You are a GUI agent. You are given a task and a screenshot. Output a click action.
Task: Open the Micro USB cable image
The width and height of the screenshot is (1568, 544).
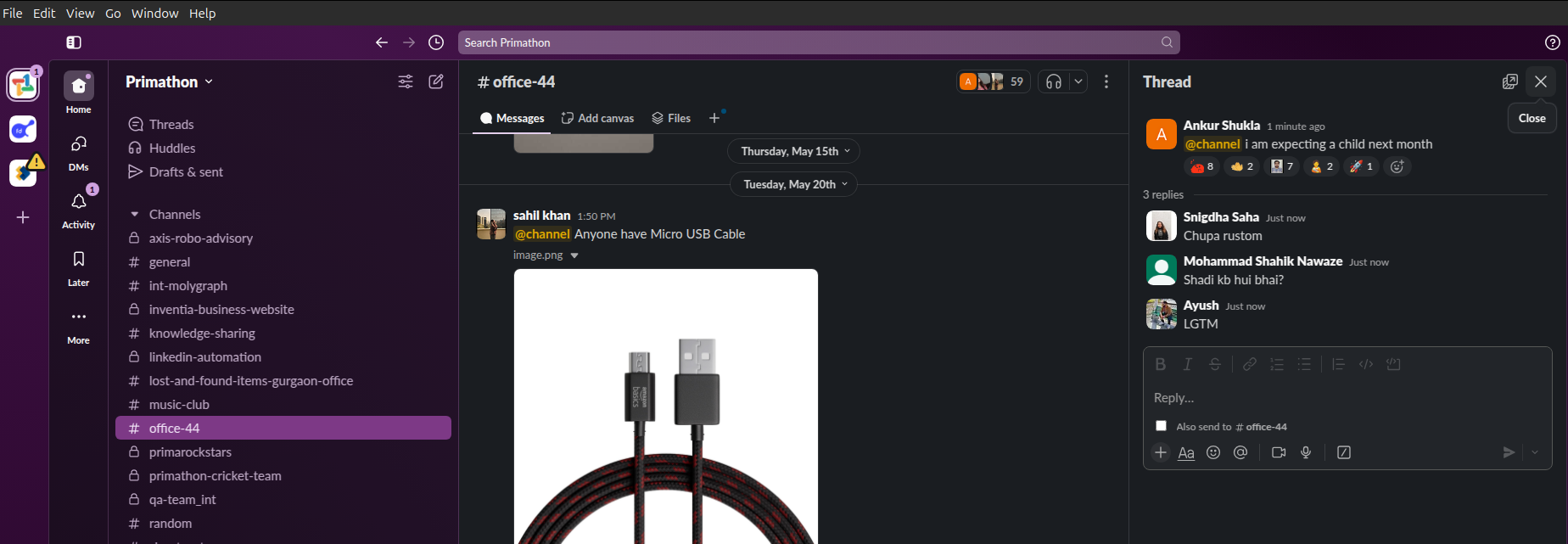tap(665, 406)
